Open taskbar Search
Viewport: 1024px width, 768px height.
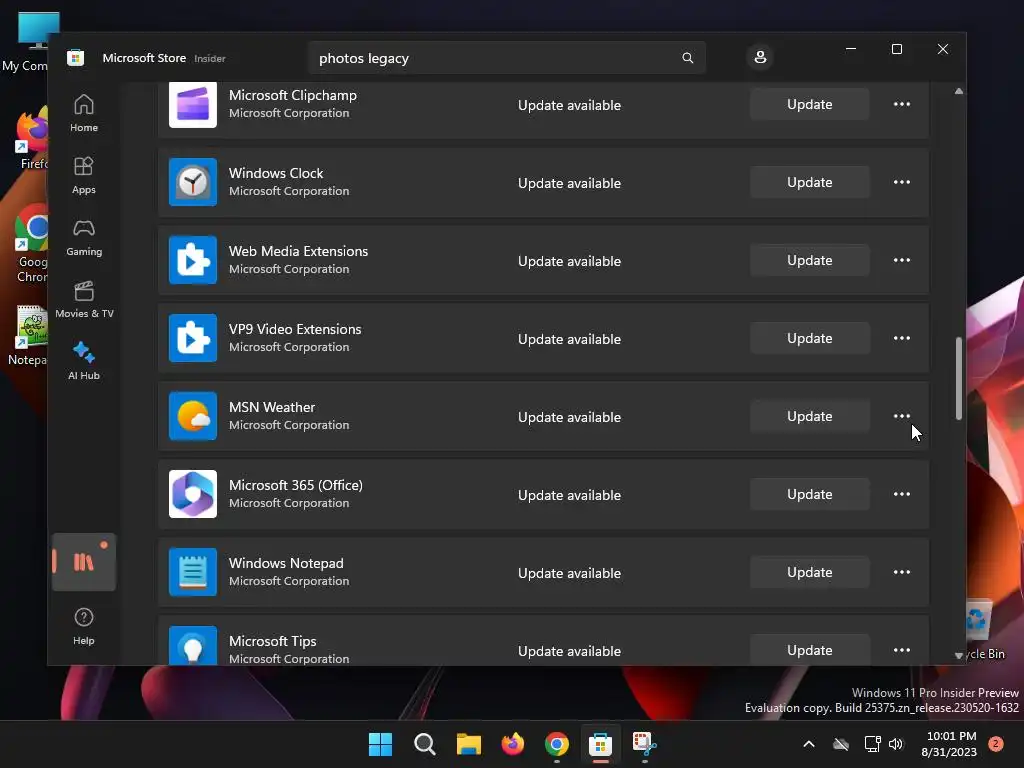coord(424,744)
